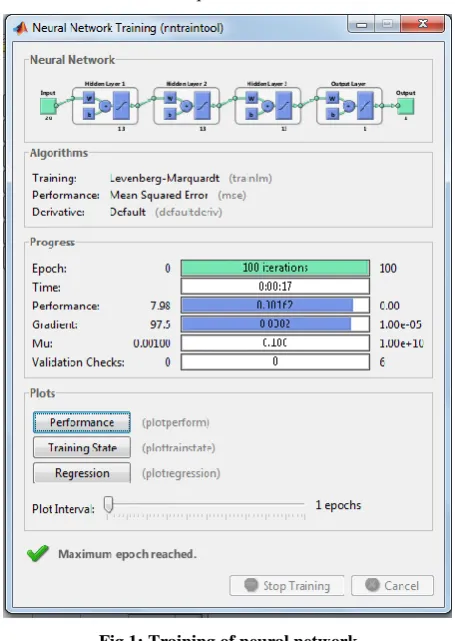Click Hidden Layer 3 transfer function block
Viewport: 455px width, 641px height.
[x=284, y=106]
